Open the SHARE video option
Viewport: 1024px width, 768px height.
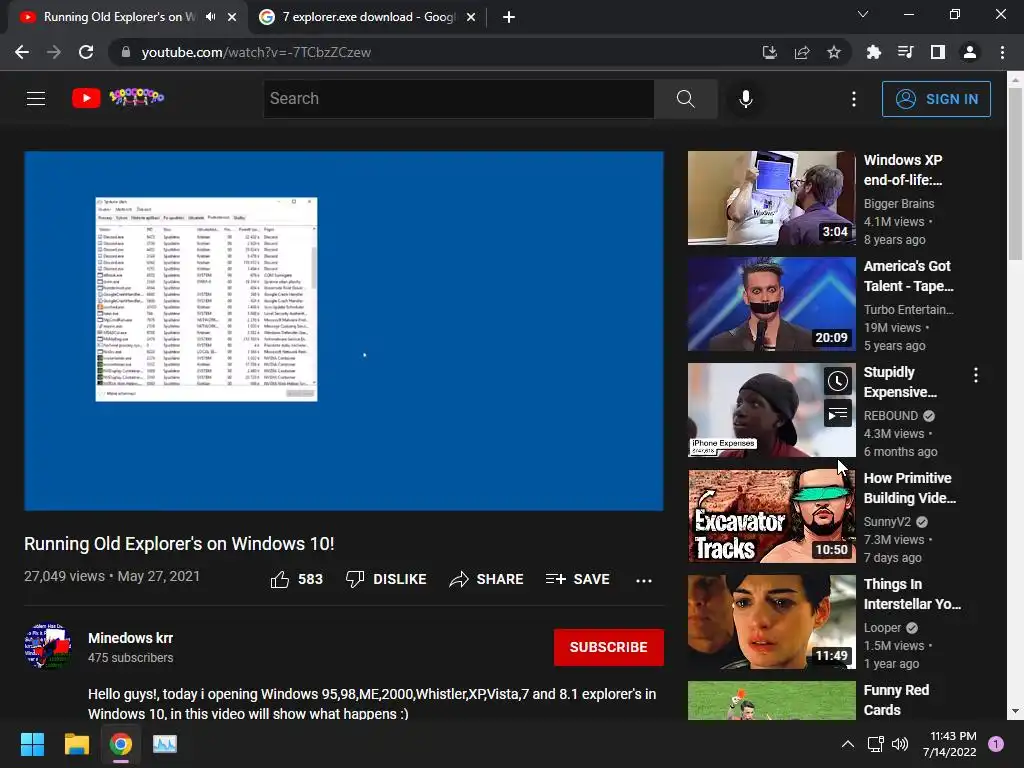487,579
